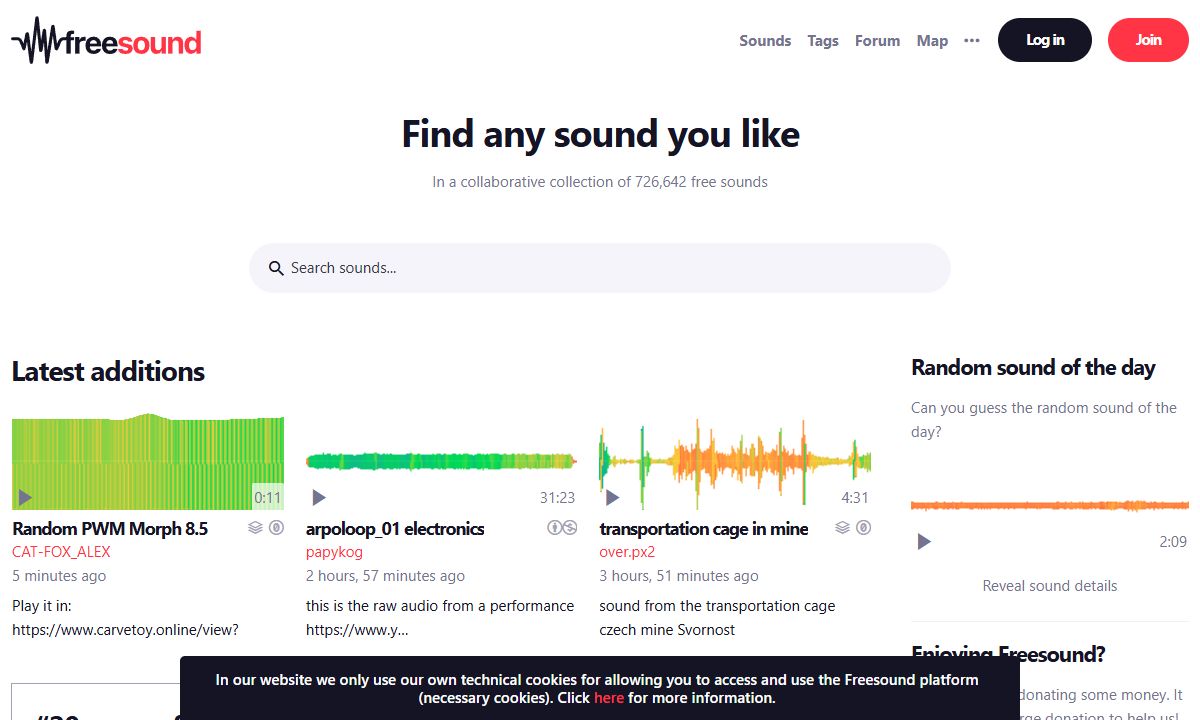This screenshot has width=1200, height=720.
Task: Play the arpoloop_01 electronics sound
Action: tap(319, 497)
